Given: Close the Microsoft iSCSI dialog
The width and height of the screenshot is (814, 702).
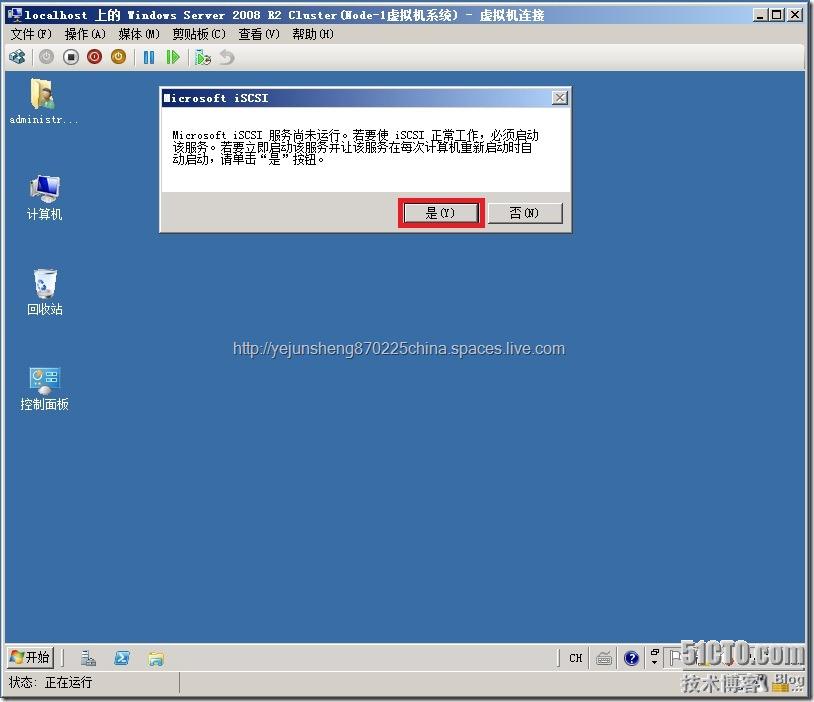Looking at the screenshot, I should pos(560,98).
